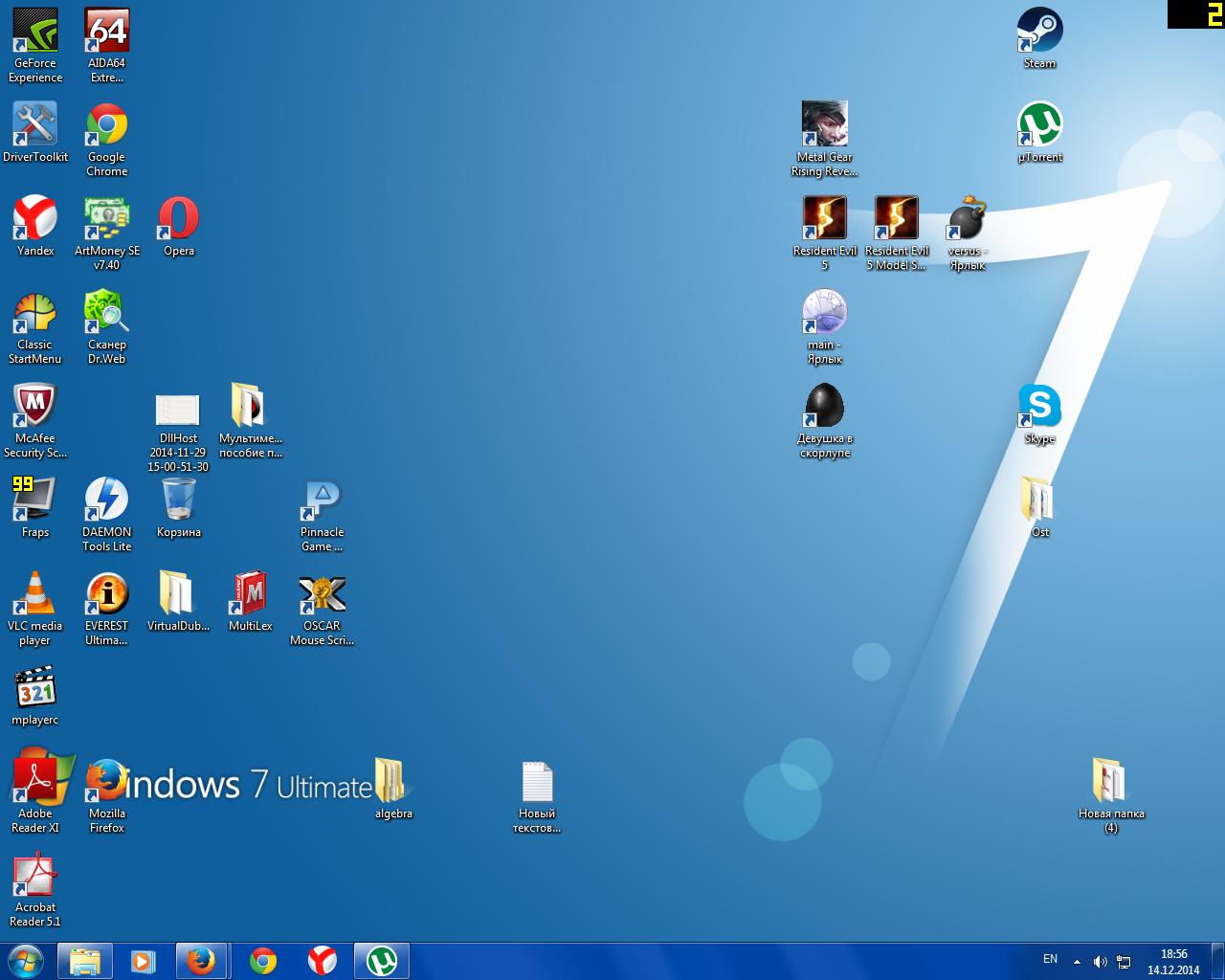
Task: Open Resident Evil 5 Model S... shortcut
Action: [897, 233]
